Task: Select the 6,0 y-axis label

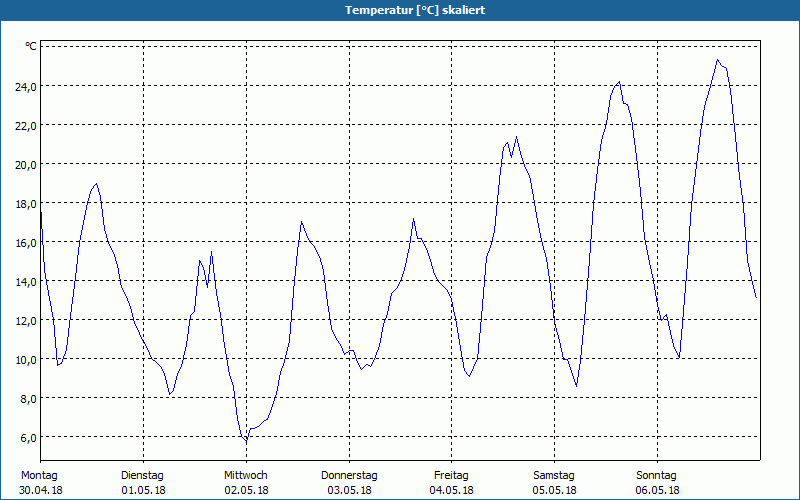Action: coord(26,438)
